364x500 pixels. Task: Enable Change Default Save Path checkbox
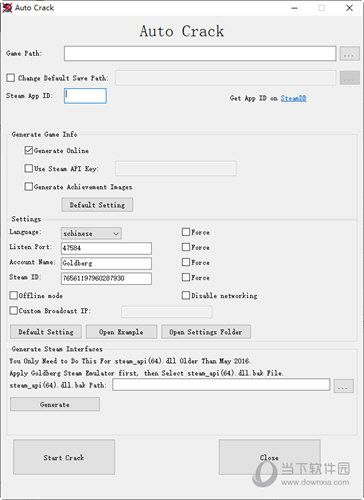11,78
